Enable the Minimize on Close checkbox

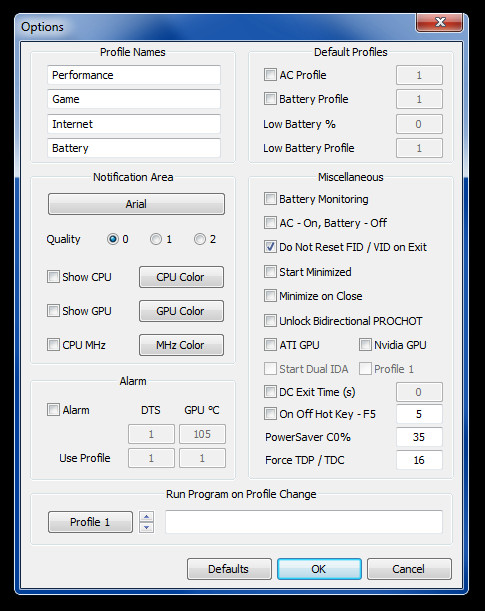270,296
